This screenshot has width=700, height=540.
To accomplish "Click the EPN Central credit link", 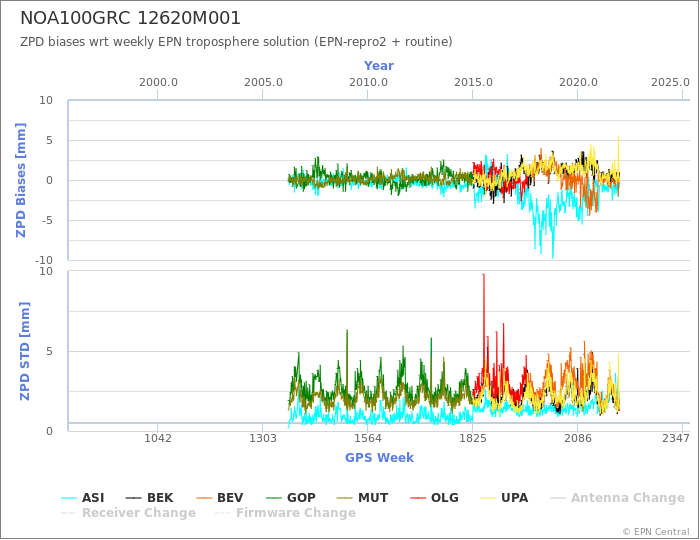I will pos(656,532).
